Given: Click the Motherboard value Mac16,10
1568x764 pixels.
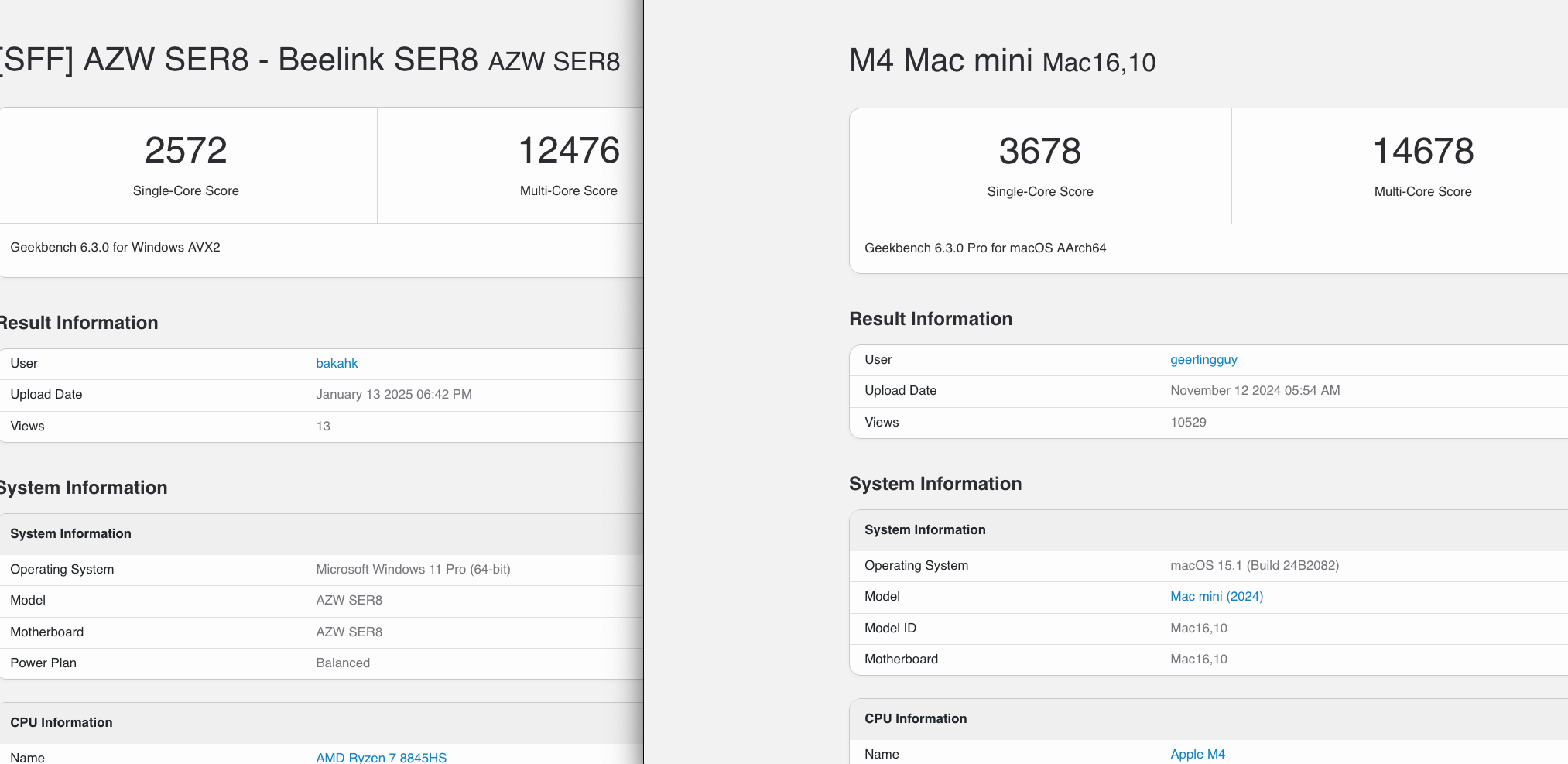Looking at the screenshot, I should coord(1199,659).
